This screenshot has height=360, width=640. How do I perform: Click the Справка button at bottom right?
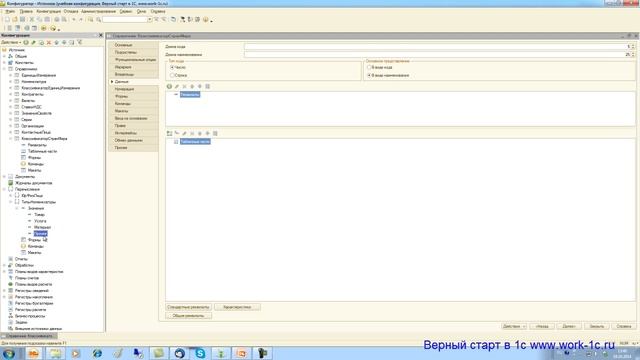coord(624,327)
